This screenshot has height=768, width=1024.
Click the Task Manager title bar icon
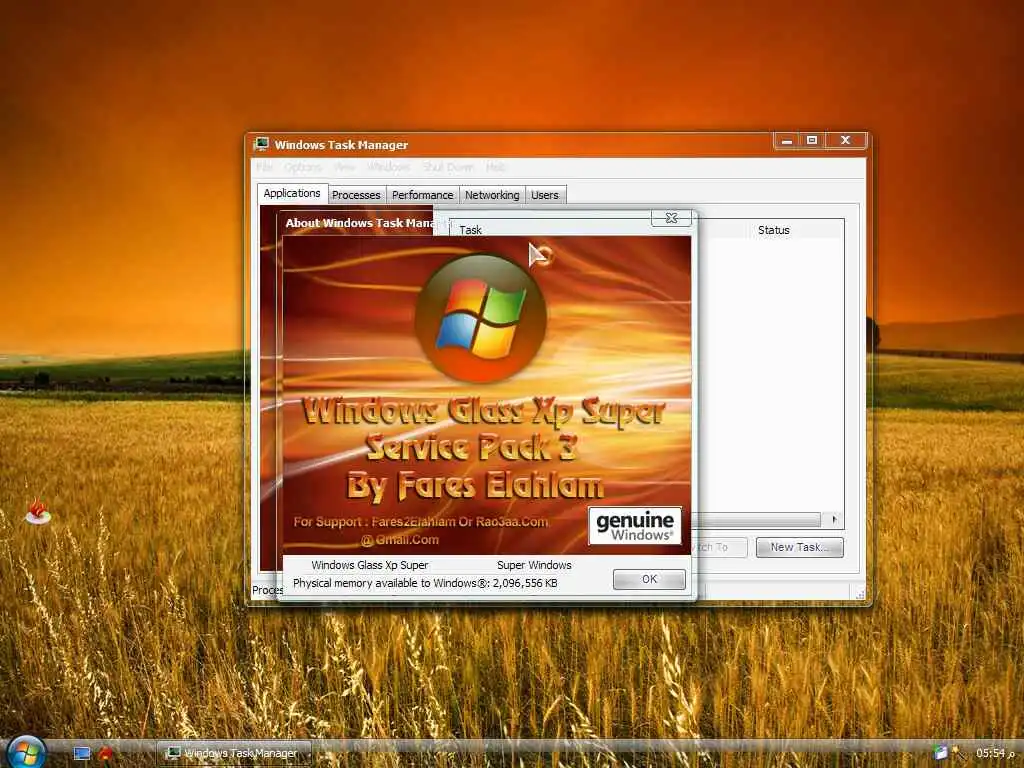(262, 144)
